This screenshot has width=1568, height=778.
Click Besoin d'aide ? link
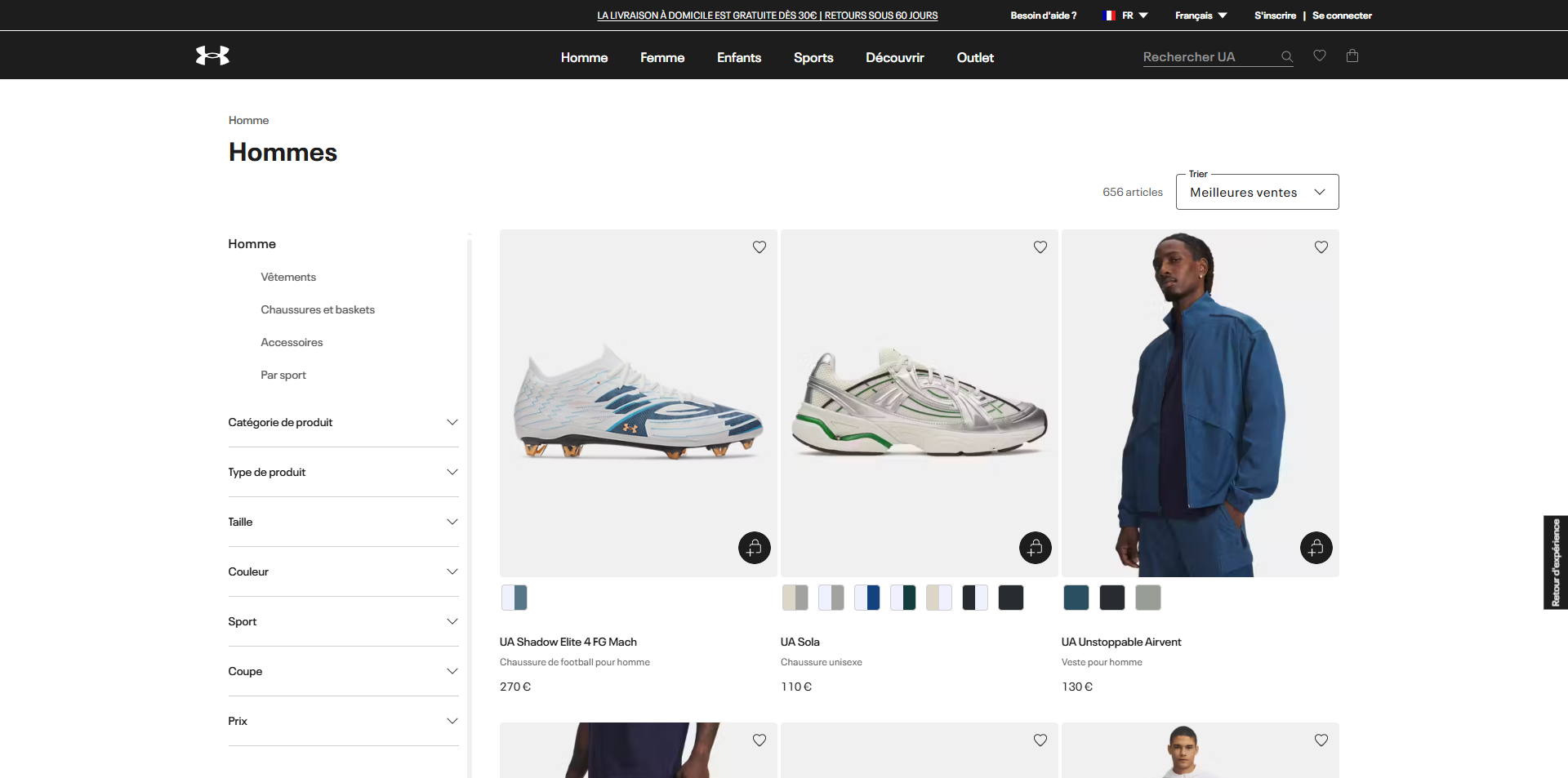point(1044,16)
